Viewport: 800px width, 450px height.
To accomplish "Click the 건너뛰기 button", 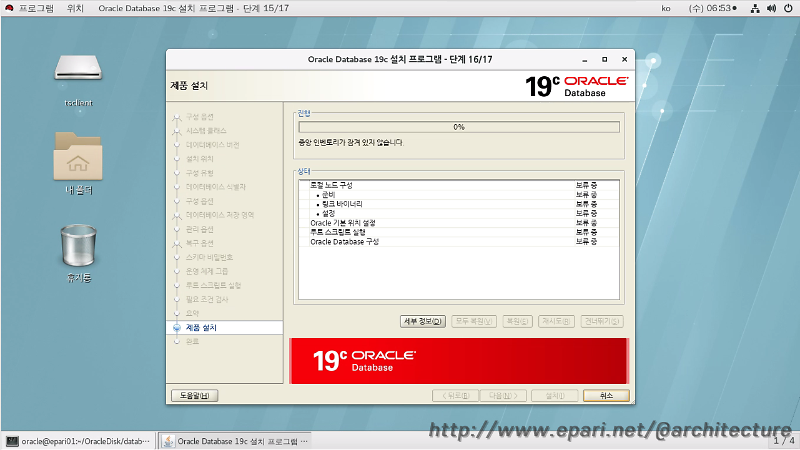I will point(602,321).
